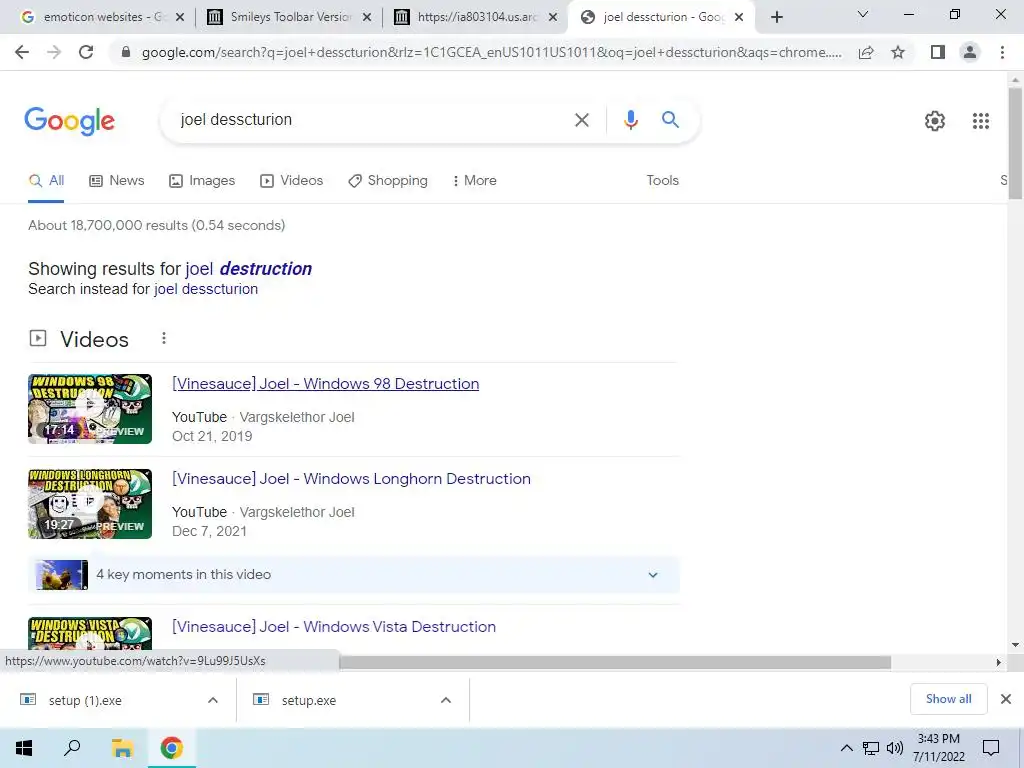Play Windows Longhorn Destruction thumbnail
Screen dimensions: 1024x768
pos(90,504)
